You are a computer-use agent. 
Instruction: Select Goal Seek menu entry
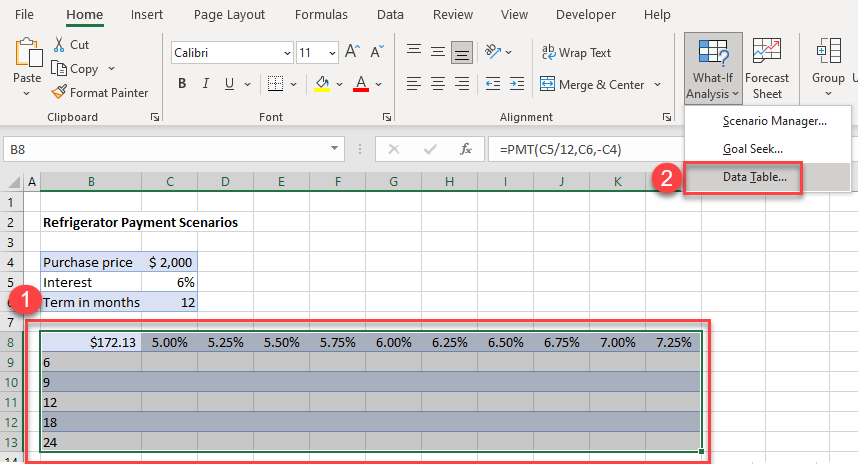click(x=752, y=149)
